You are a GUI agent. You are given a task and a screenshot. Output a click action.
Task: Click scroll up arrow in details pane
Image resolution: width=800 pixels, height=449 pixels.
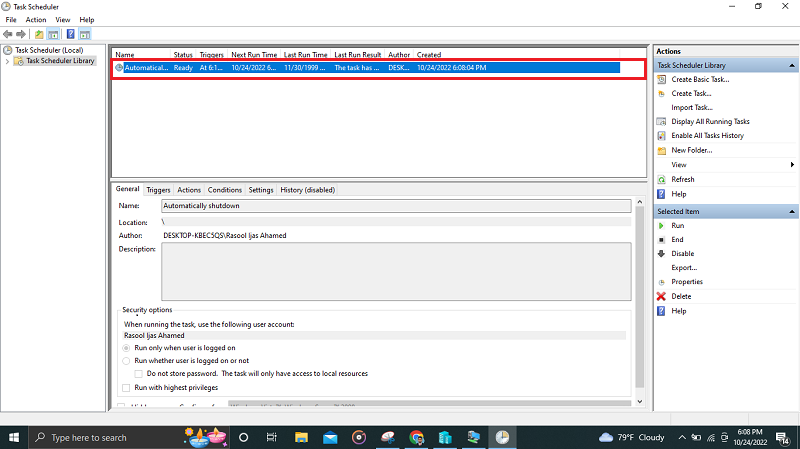pyautogui.click(x=640, y=203)
